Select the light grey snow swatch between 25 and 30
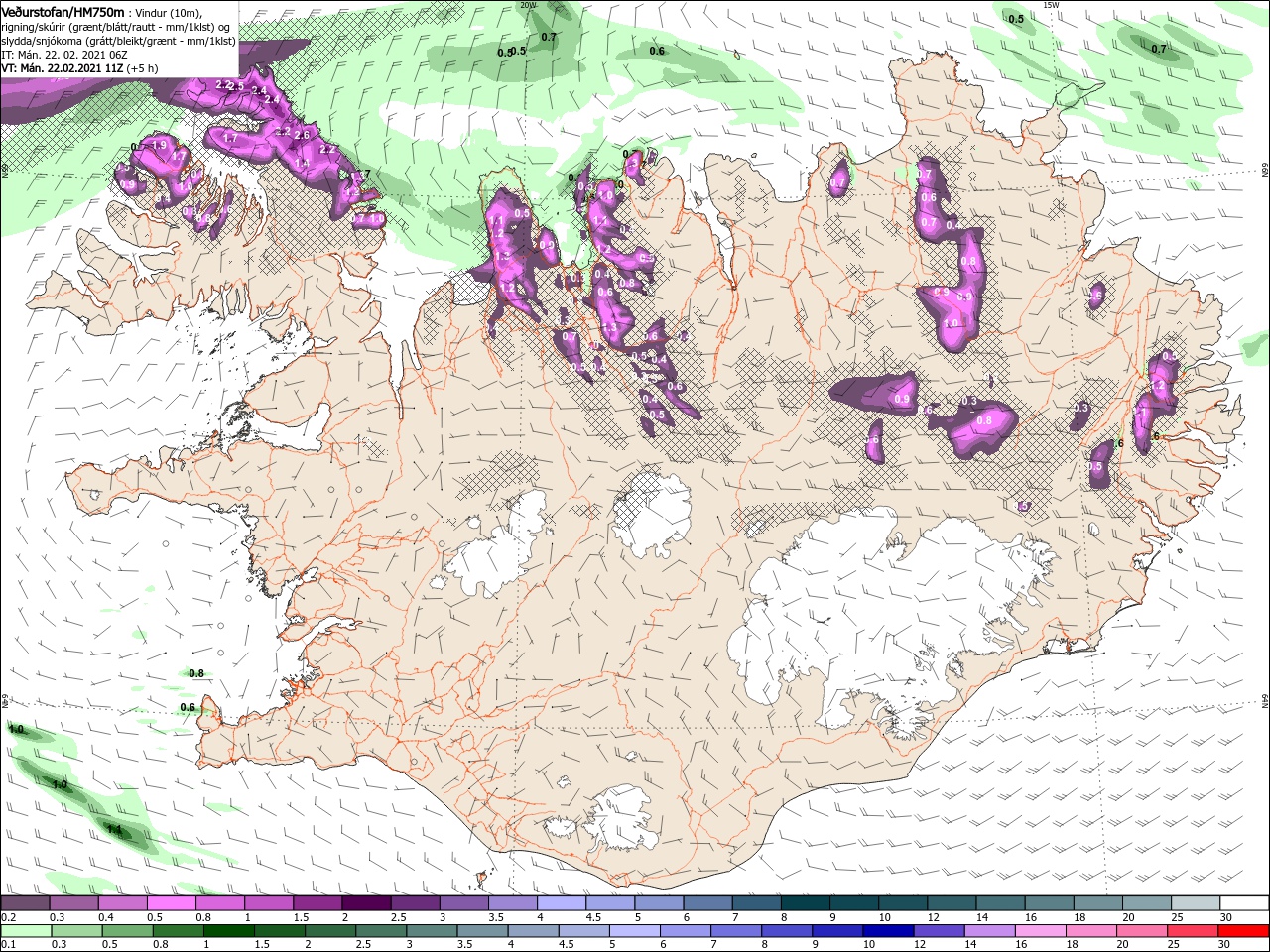 (x=1197, y=903)
